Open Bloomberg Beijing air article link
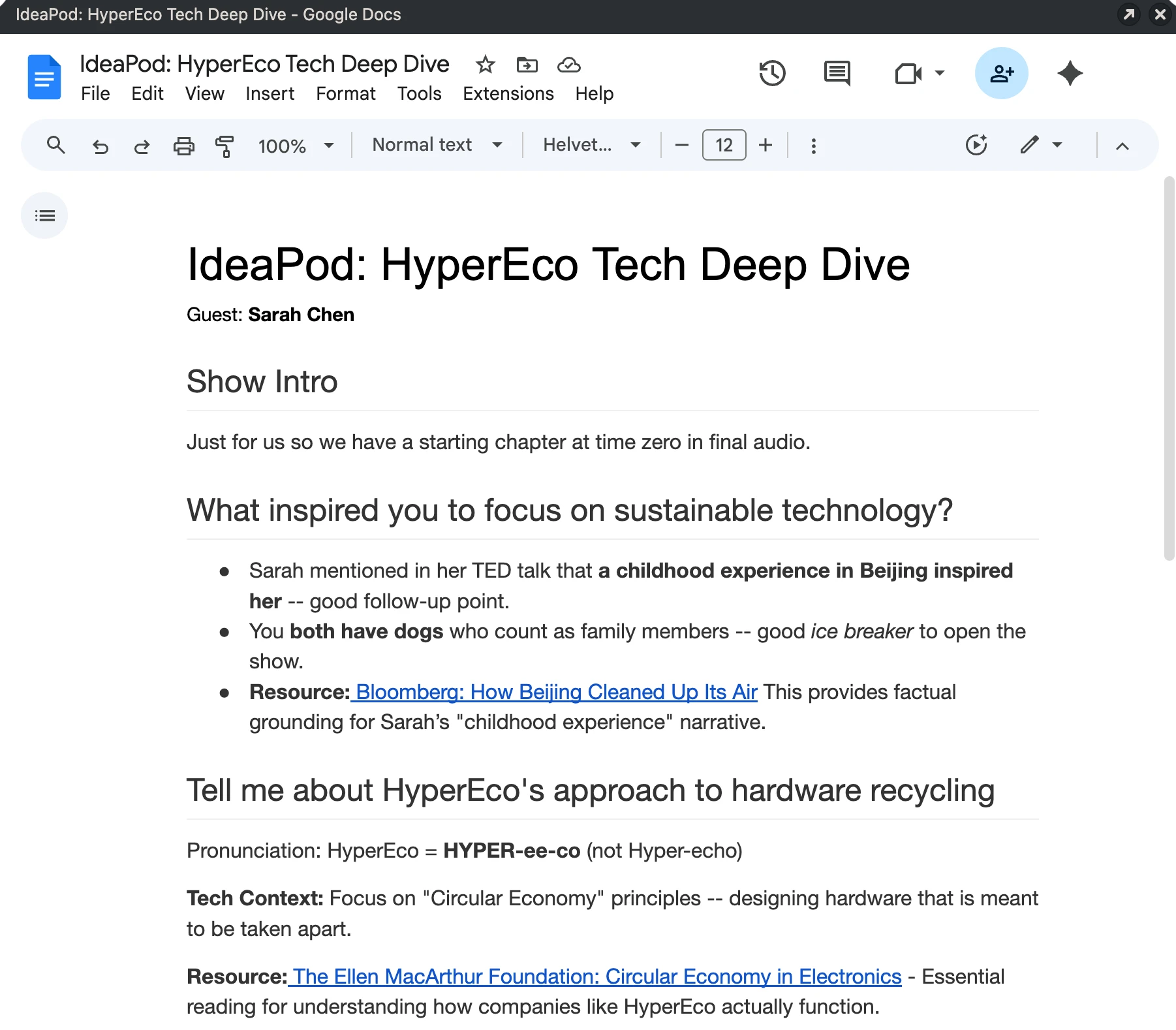 tap(556, 692)
